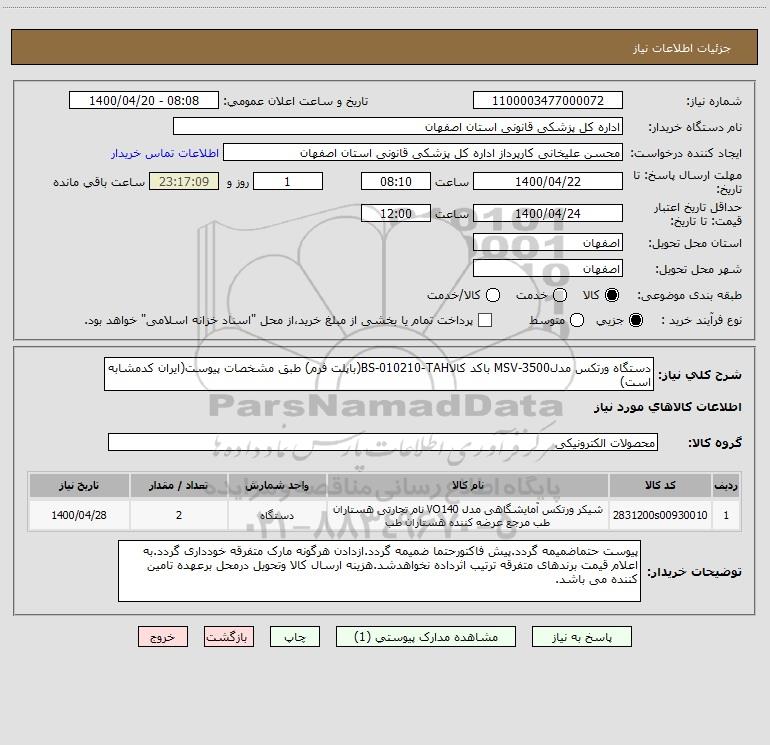Select the جزیی purchase type radio
The image size is (770, 745).
pyautogui.click(x=635, y=320)
